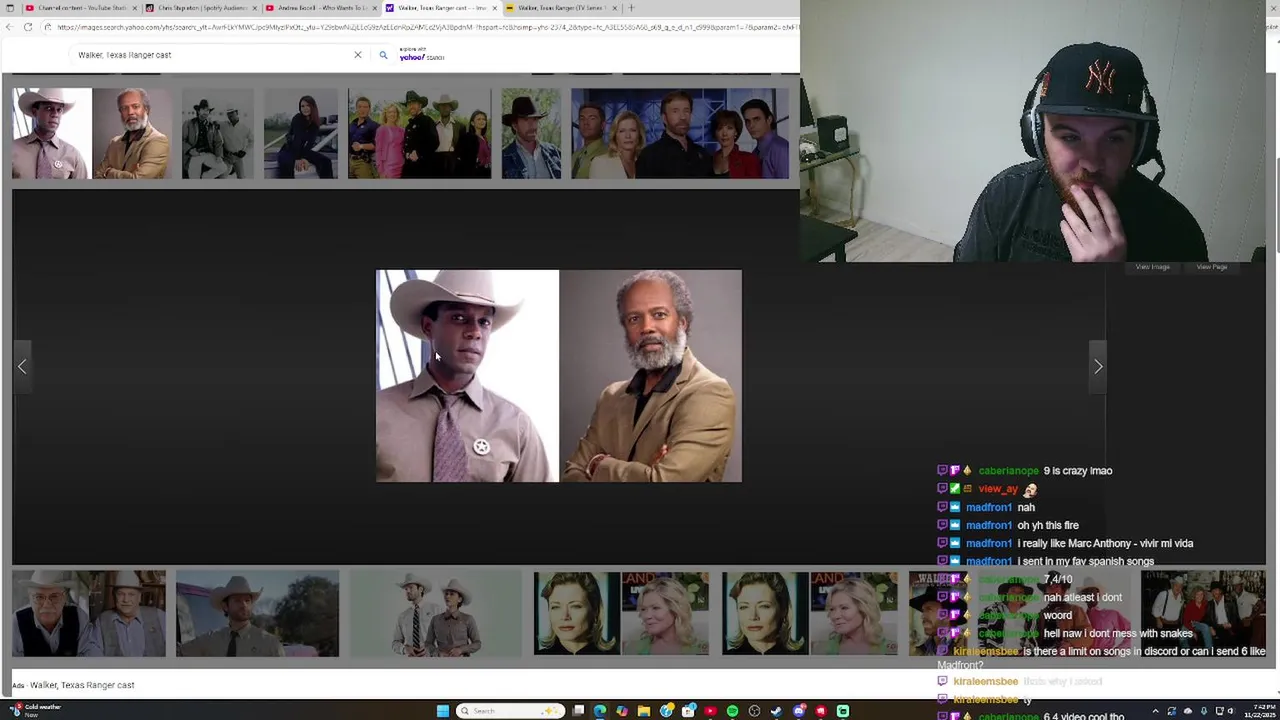Show next image with right arrow

(x=1098, y=367)
